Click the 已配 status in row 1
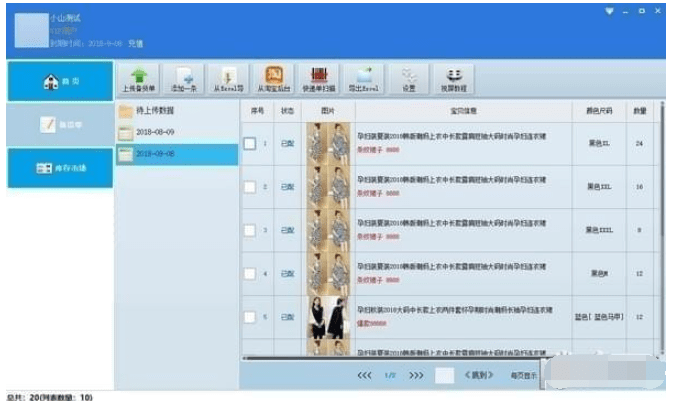Image resolution: width=676 pixels, height=401 pixels. (288, 144)
